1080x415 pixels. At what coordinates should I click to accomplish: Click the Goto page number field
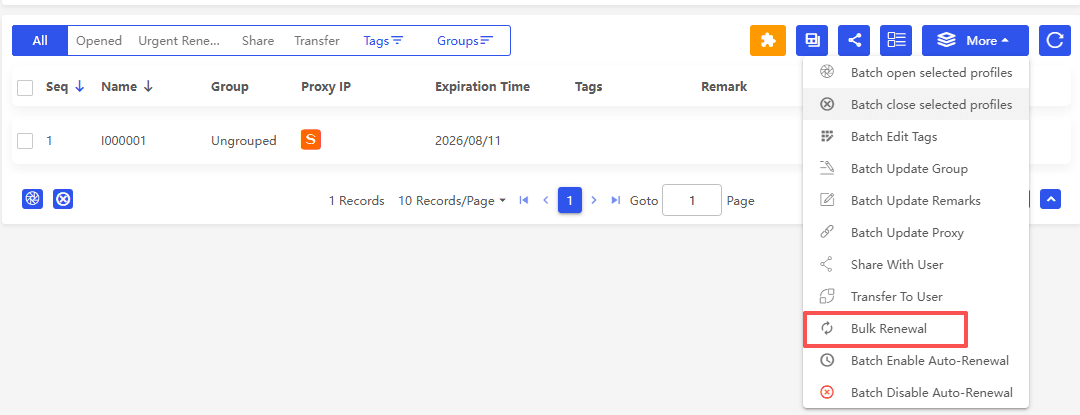[692, 200]
